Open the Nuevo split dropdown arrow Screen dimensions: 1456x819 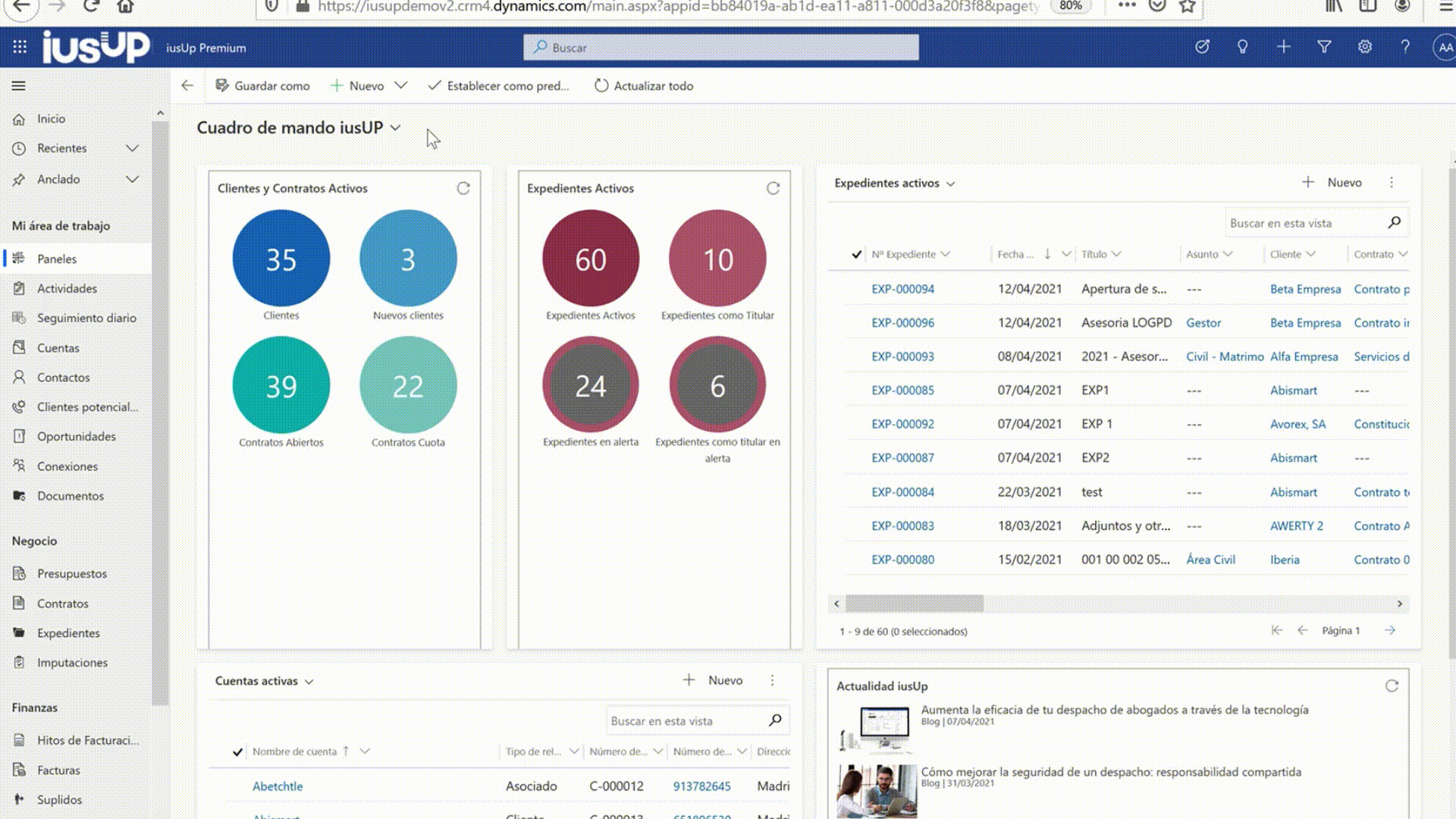coord(401,86)
